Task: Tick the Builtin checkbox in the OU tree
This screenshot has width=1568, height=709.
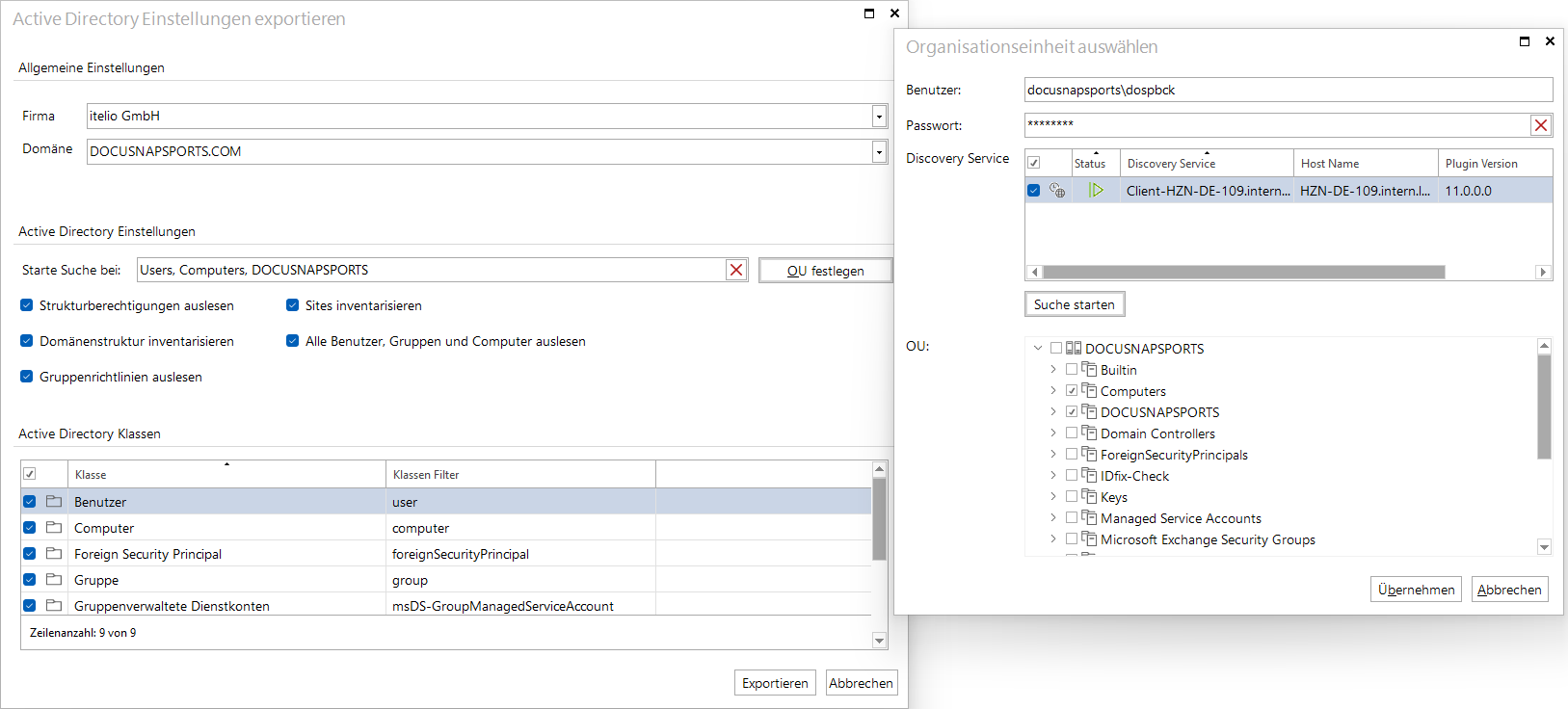Action: 1072,370
